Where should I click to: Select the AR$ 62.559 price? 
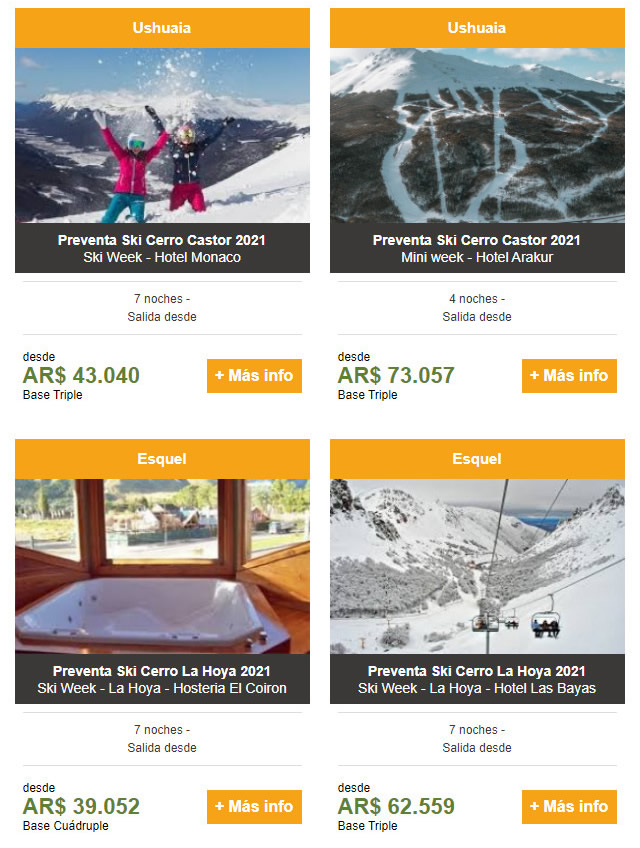click(396, 806)
